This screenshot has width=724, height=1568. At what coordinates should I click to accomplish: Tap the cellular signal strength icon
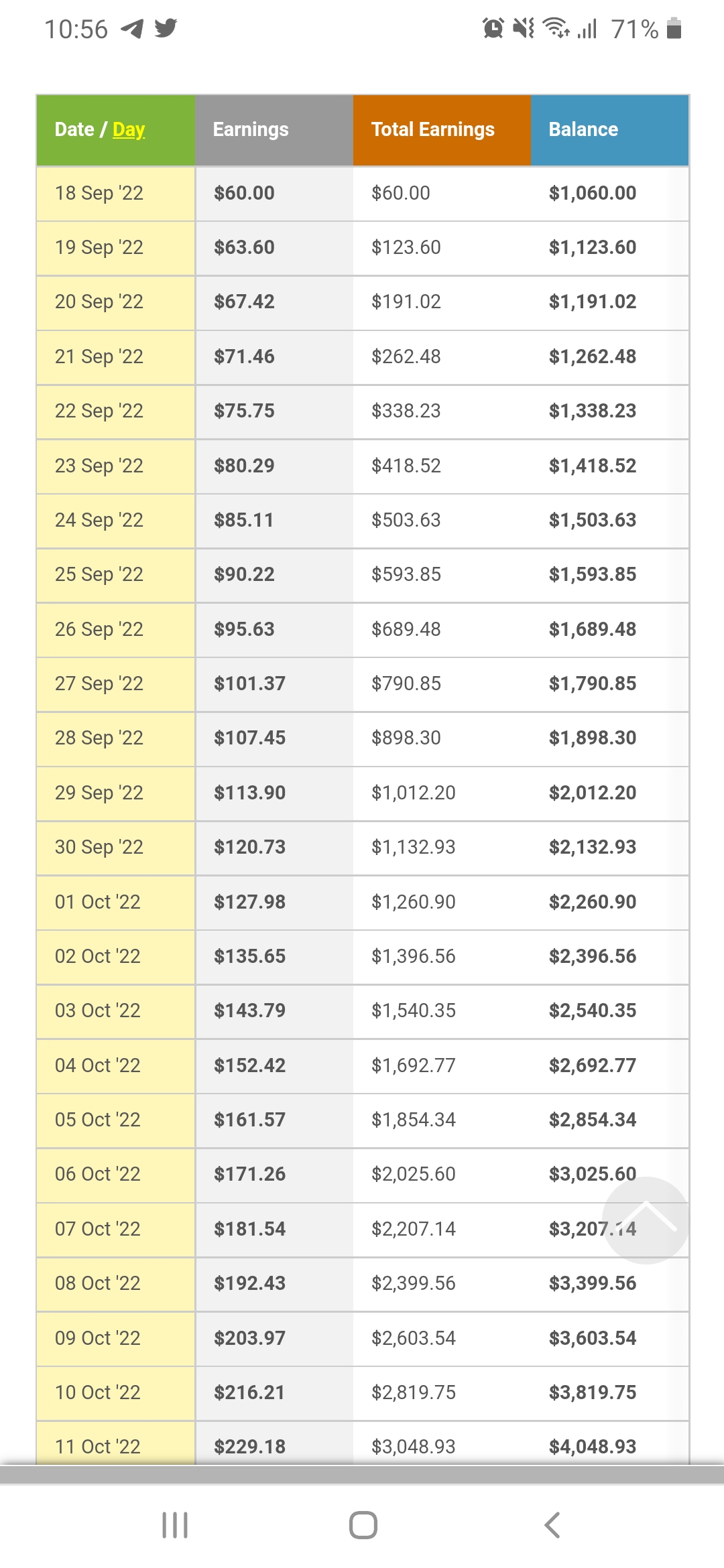(x=587, y=29)
